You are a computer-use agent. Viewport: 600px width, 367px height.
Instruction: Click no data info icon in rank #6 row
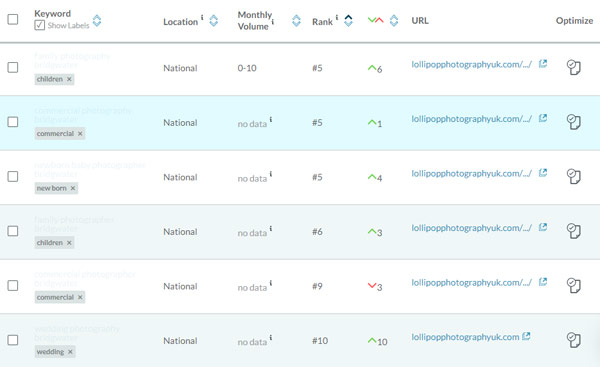[271, 228]
